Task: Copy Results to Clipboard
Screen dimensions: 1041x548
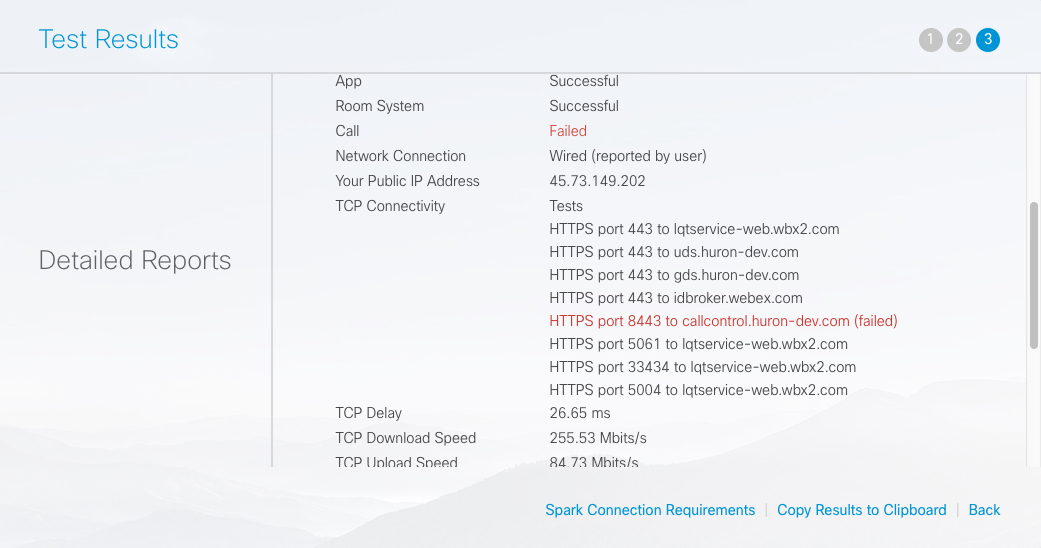Action: 862,510
